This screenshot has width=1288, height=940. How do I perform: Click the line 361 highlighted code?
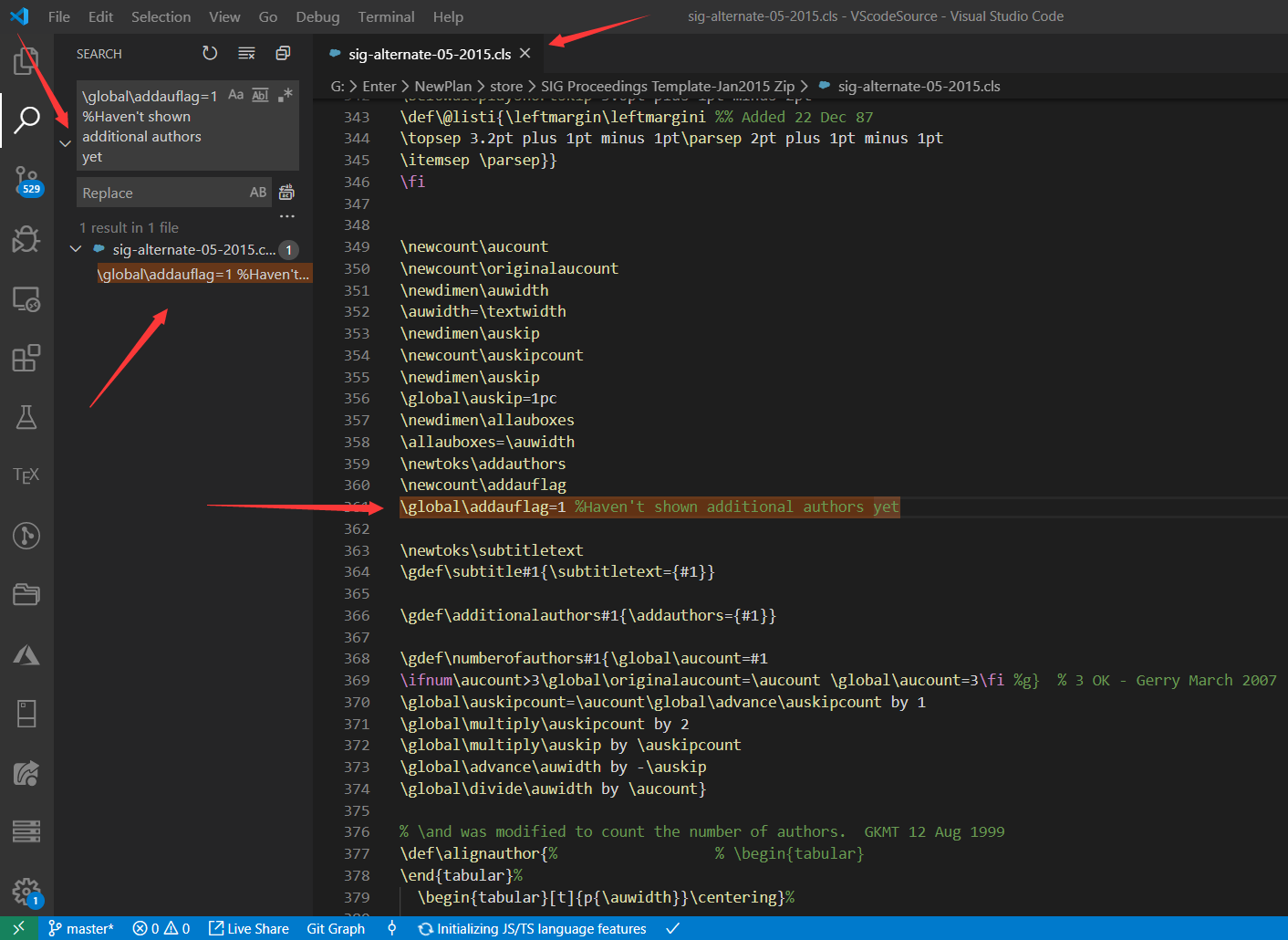(649, 507)
